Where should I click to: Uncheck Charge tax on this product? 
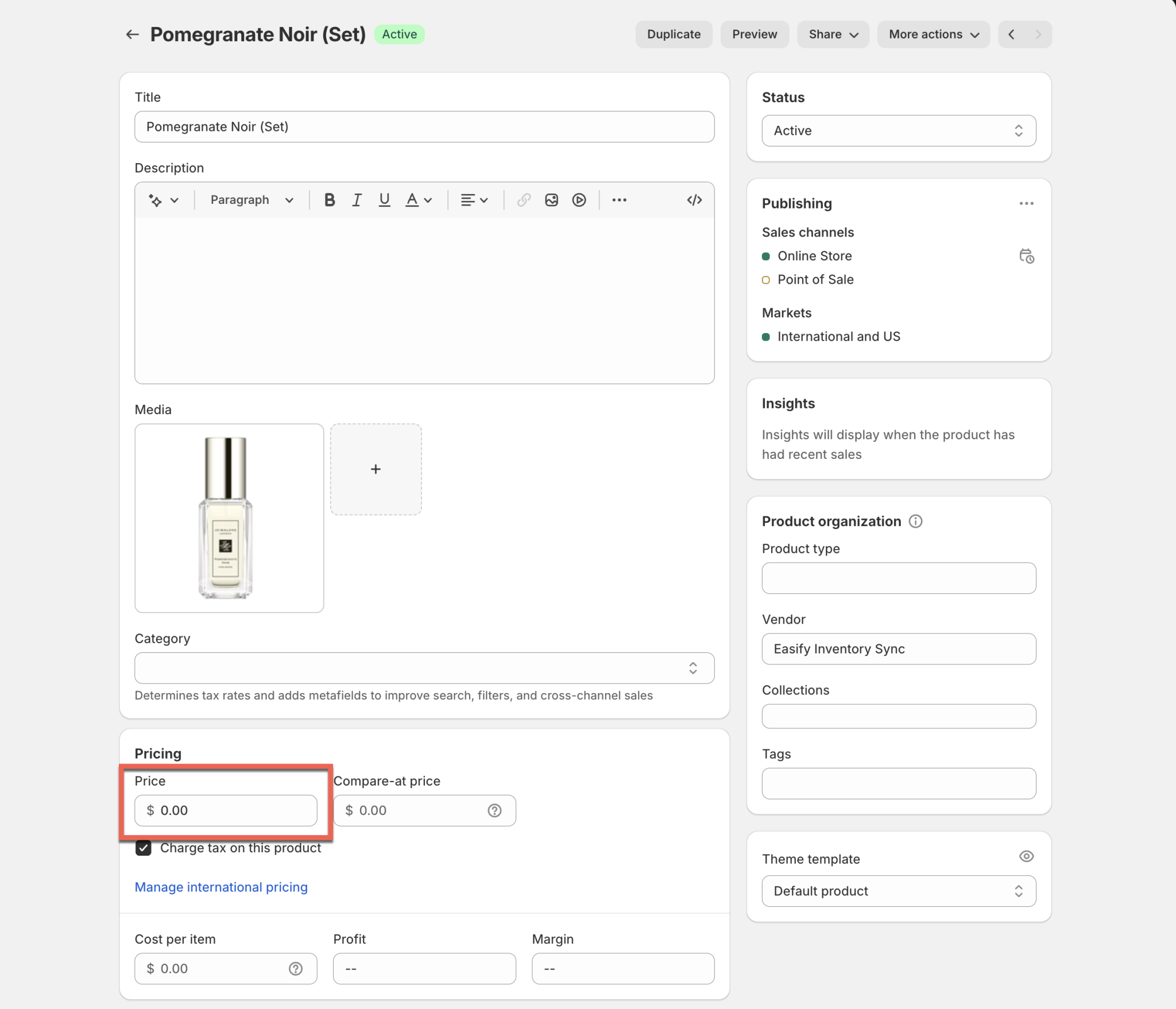pyautogui.click(x=143, y=848)
